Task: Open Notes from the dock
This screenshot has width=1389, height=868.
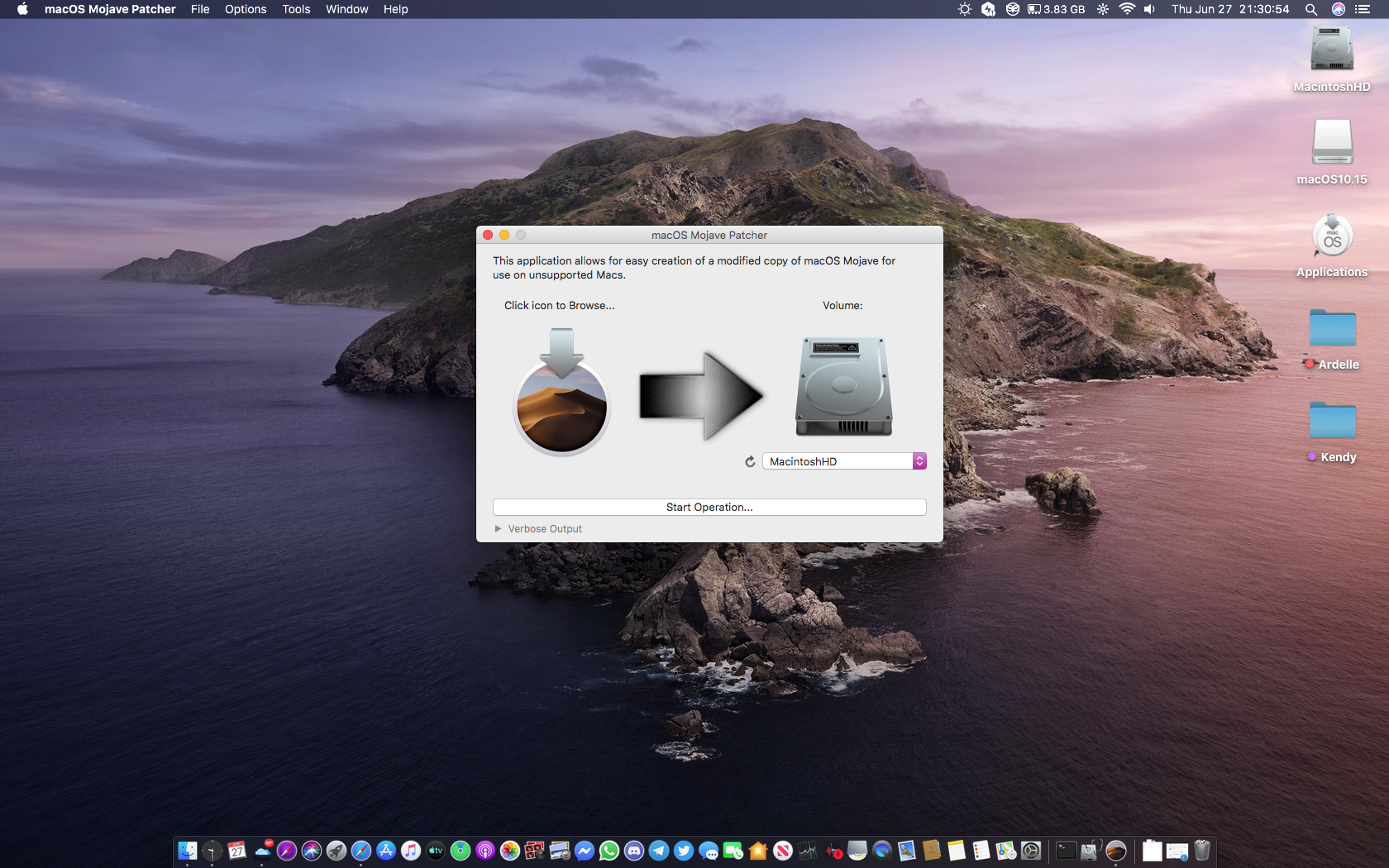Action: (x=957, y=850)
